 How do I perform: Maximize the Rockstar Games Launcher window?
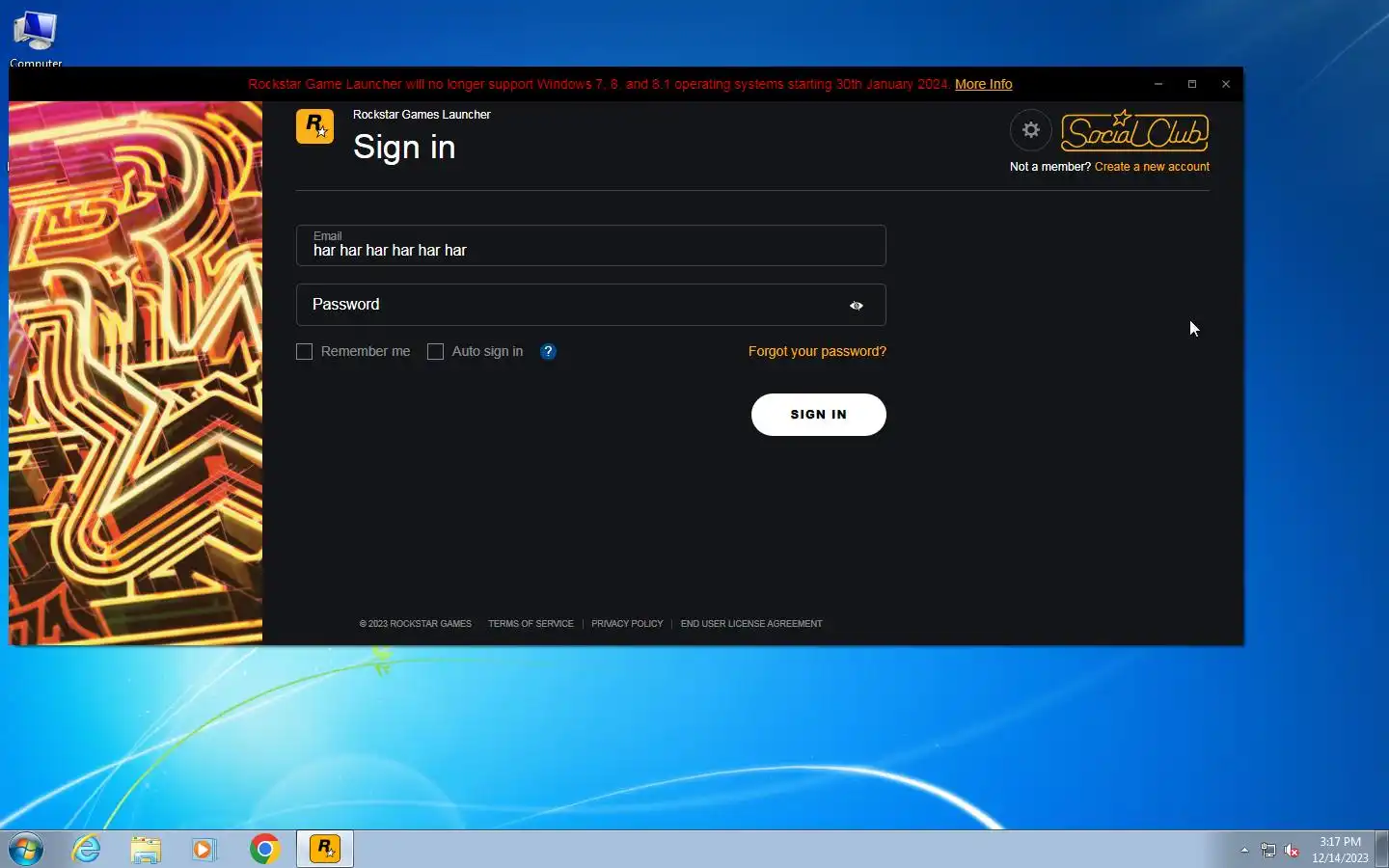1192,84
